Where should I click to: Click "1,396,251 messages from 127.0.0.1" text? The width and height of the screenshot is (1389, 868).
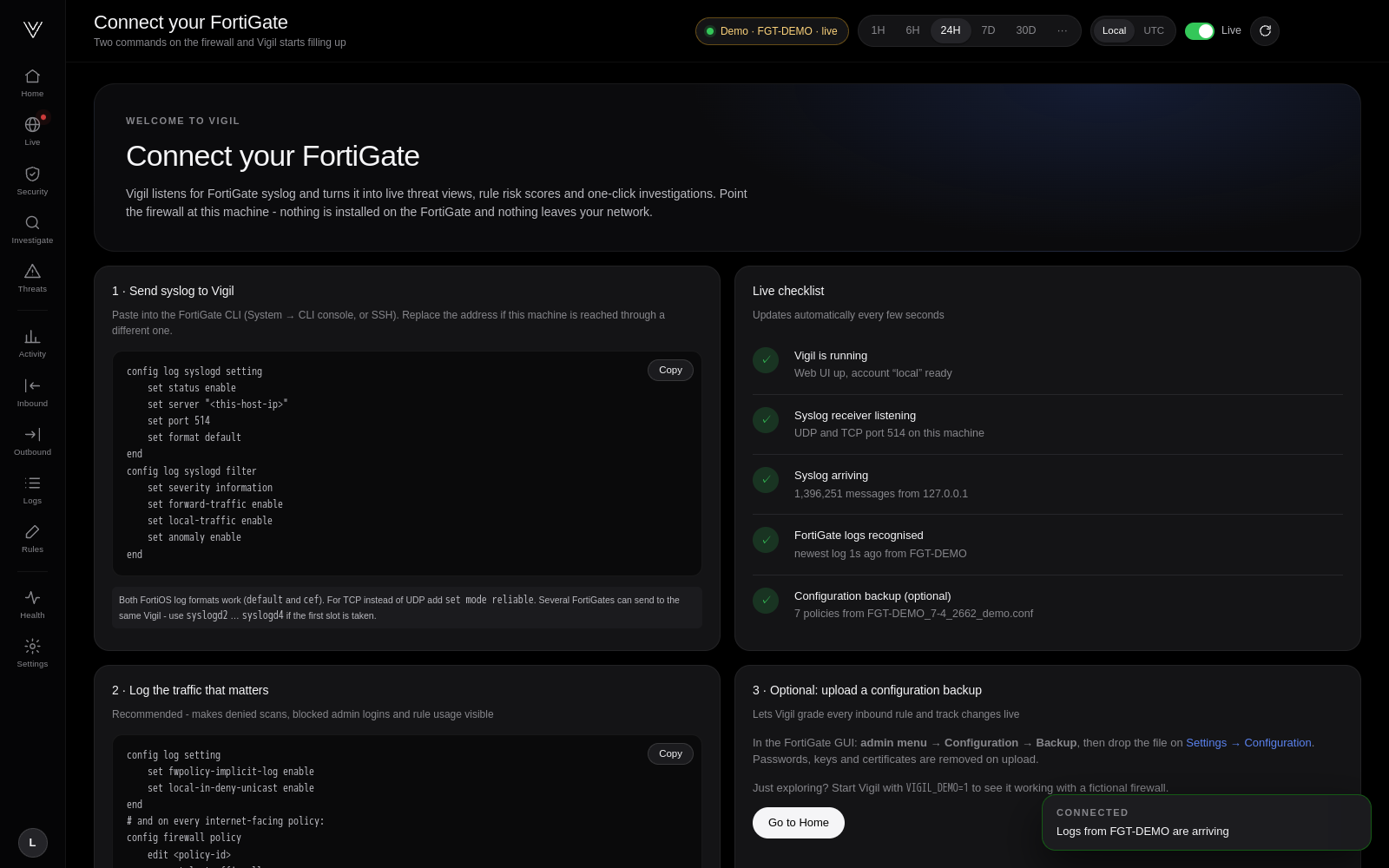point(881,494)
